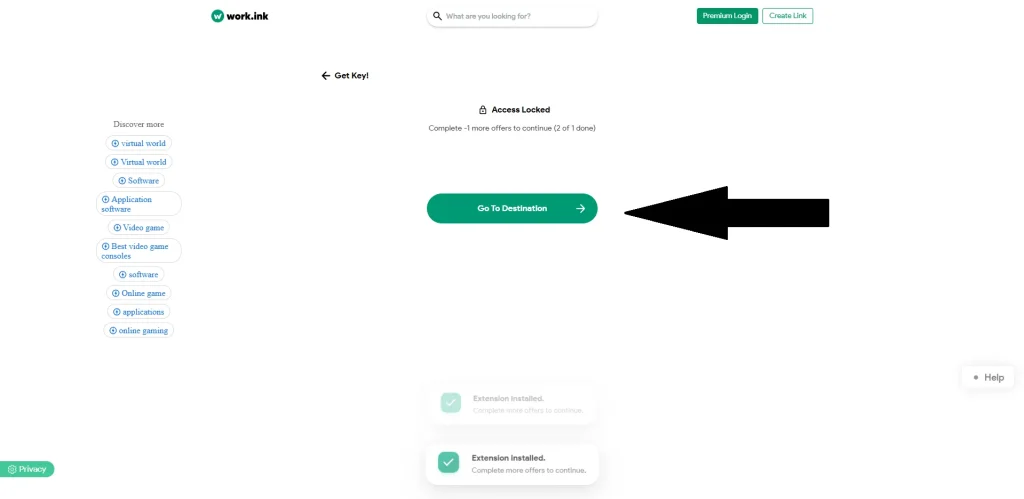Image resolution: width=1024 pixels, height=499 pixels.
Task: Click the right arrow icon on Go To Destination
Action: (580, 209)
